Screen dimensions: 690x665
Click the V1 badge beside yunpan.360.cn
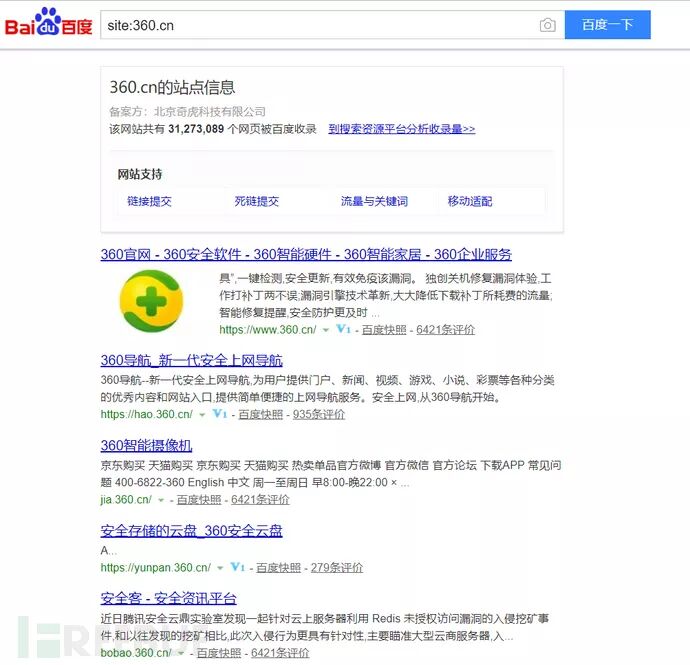click(238, 567)
